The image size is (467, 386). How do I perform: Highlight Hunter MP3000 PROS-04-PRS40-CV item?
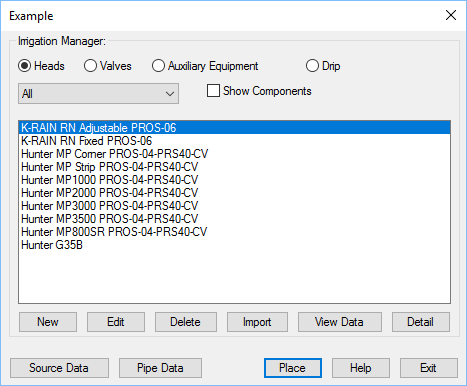[234, 206]
